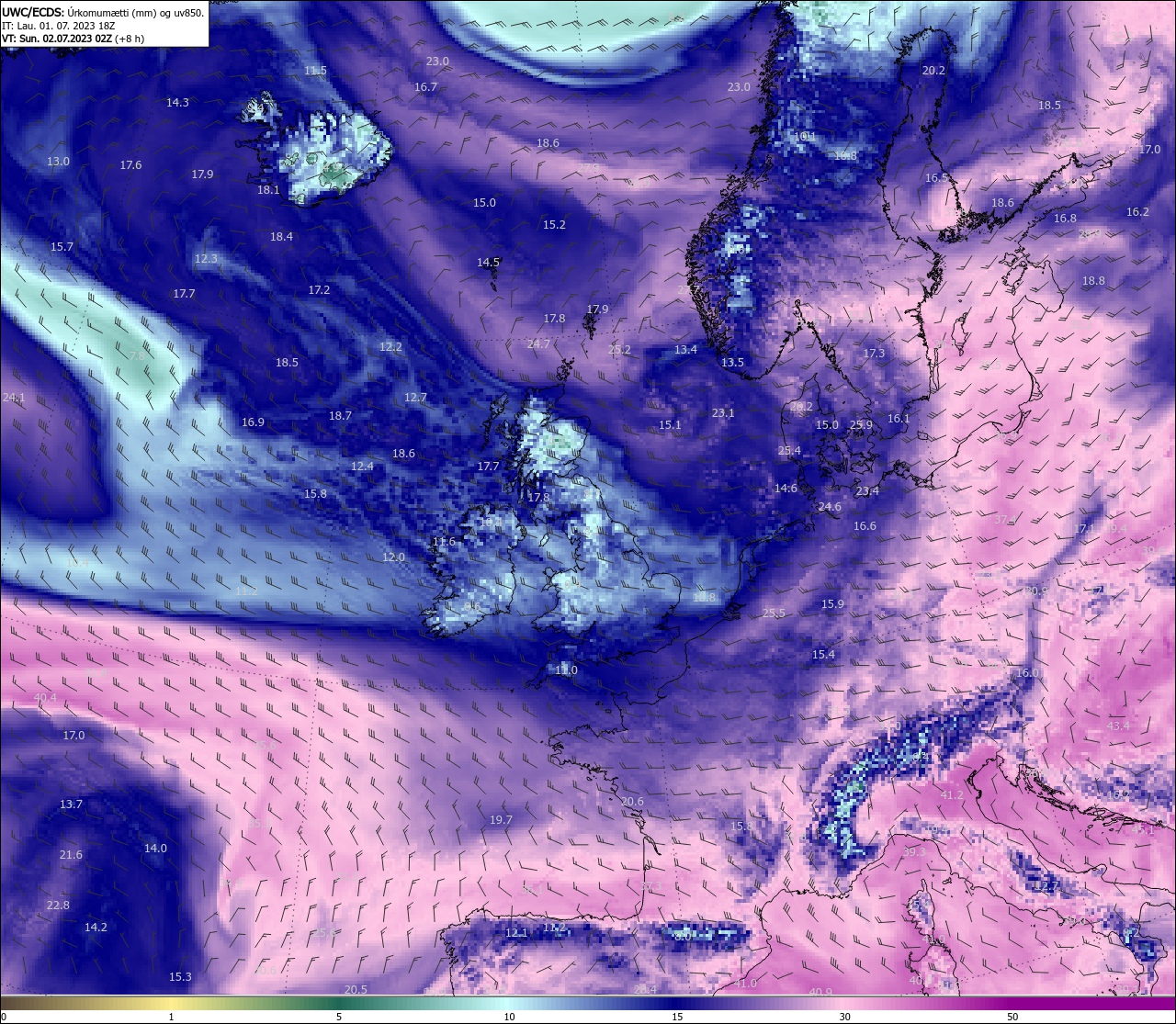Click the 16.6 value over Germany
The width and height of the screenshot is (1176, 1024).
point(865,525)
